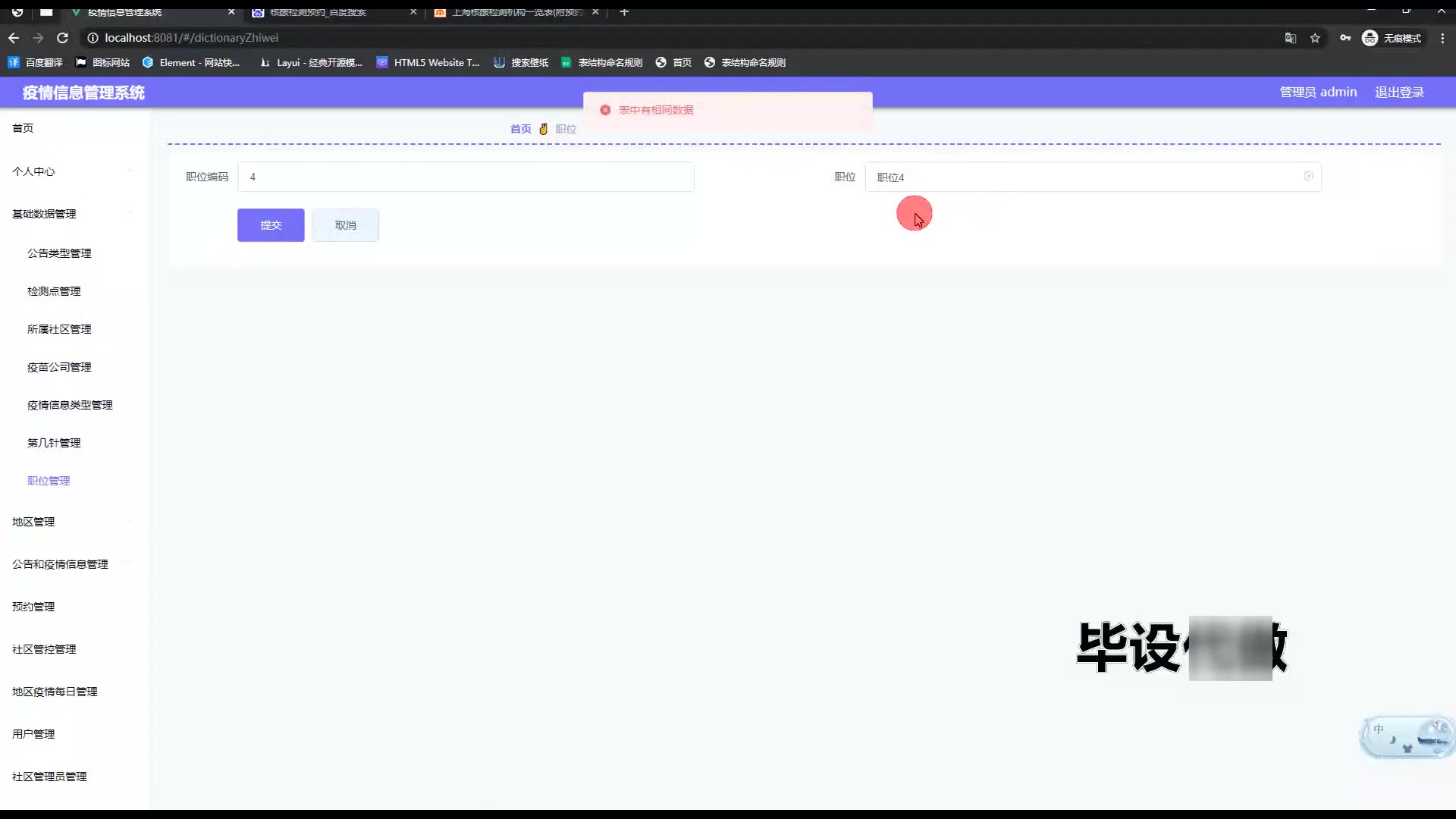Open a new browser tab
The image size is (1456, 819).
(624, 12)
